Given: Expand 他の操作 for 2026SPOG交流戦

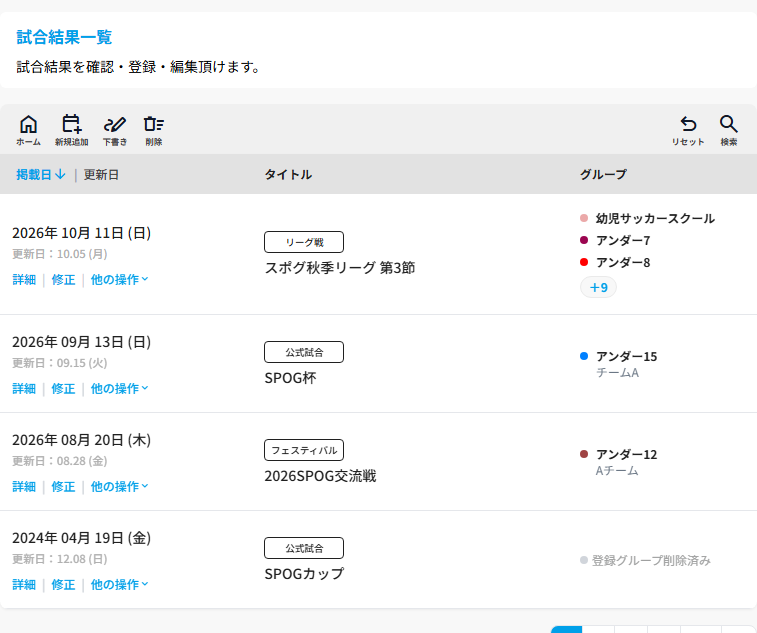Looking at the screenshot, I should [119, 487].
